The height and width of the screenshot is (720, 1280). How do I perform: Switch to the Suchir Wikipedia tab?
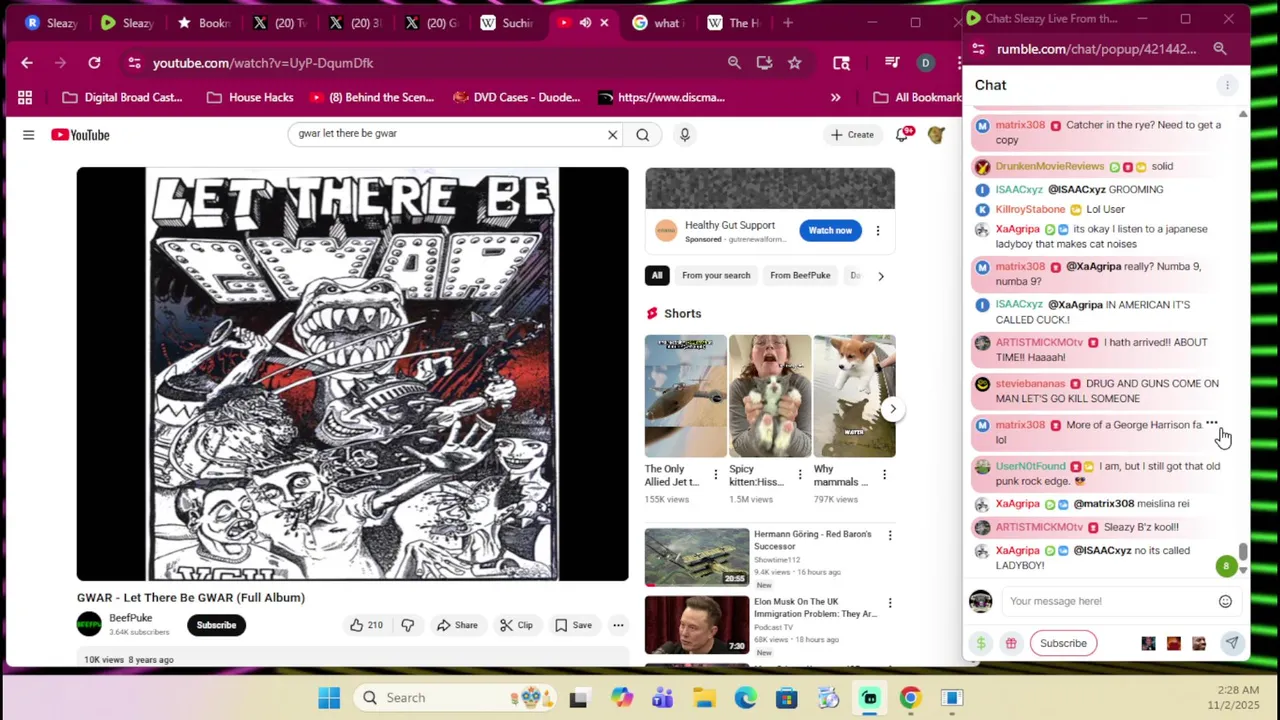pos(507,23)
